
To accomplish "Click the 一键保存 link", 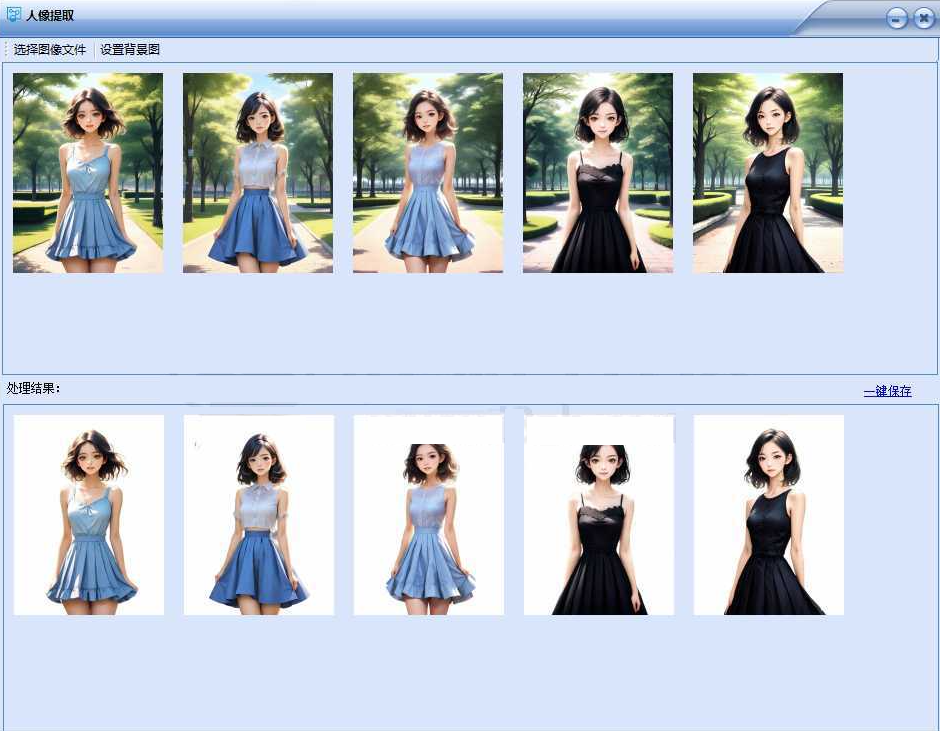I will click(x=887, y=391).
